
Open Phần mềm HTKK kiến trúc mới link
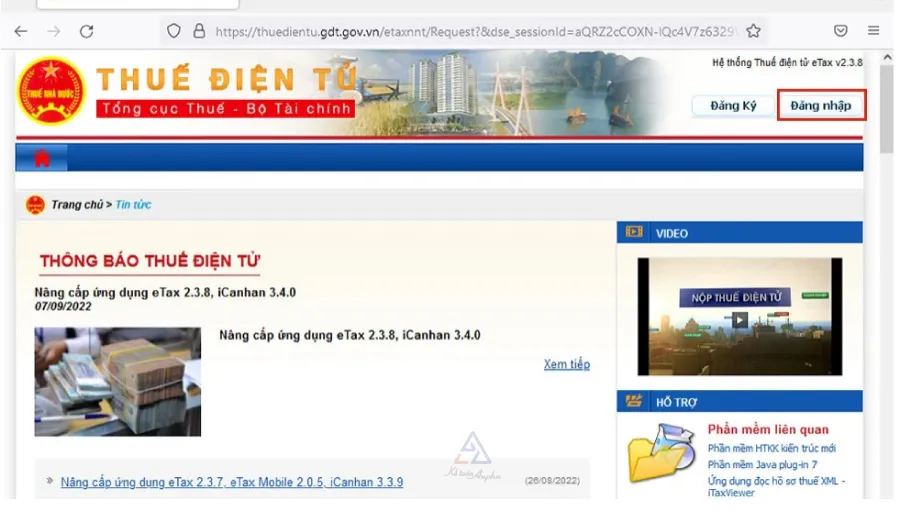tap(771, 448)
